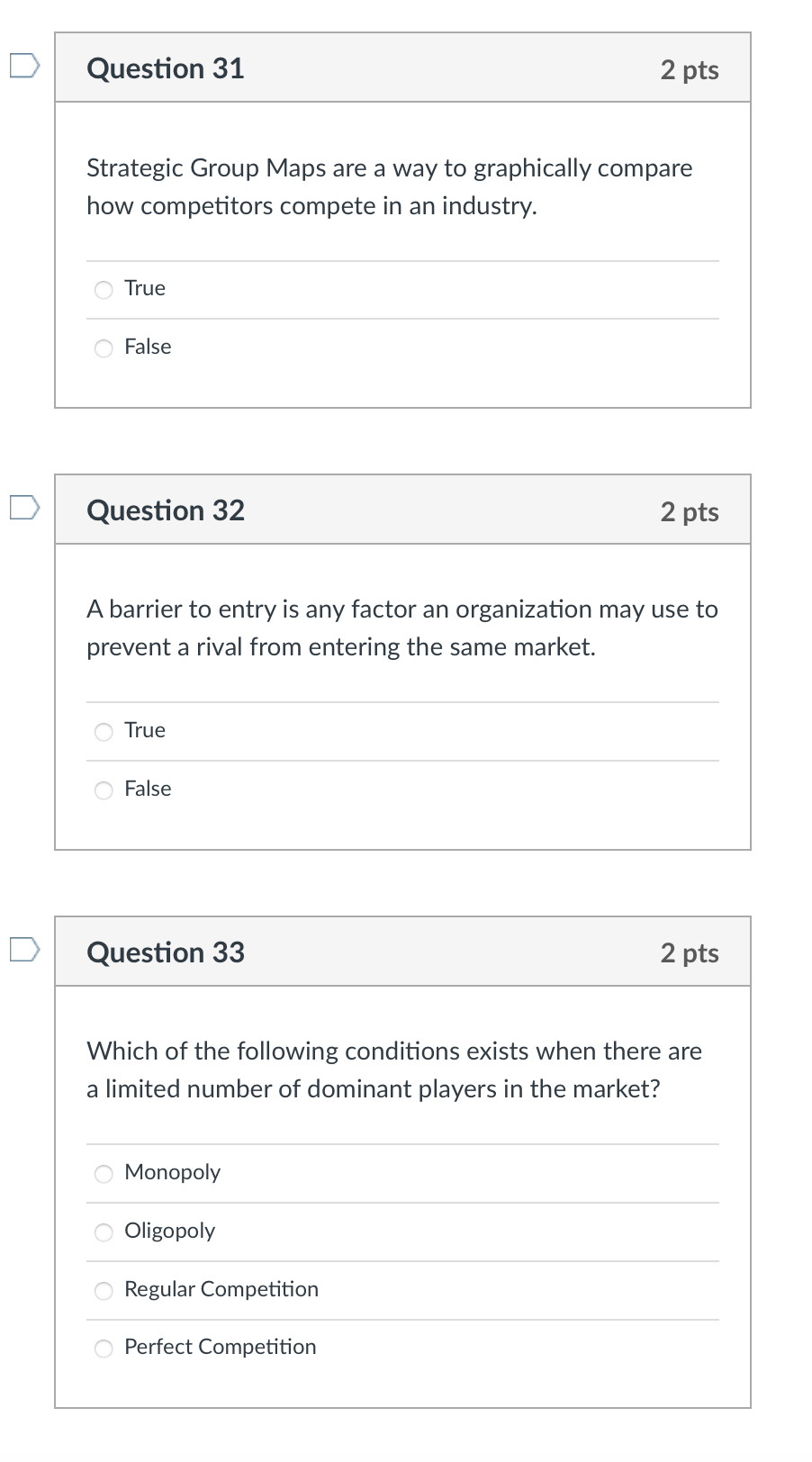The height and width of the screenshot is (1462, 812).
Task: Select False for the barrier to entry question
Action: coord(104,790)
